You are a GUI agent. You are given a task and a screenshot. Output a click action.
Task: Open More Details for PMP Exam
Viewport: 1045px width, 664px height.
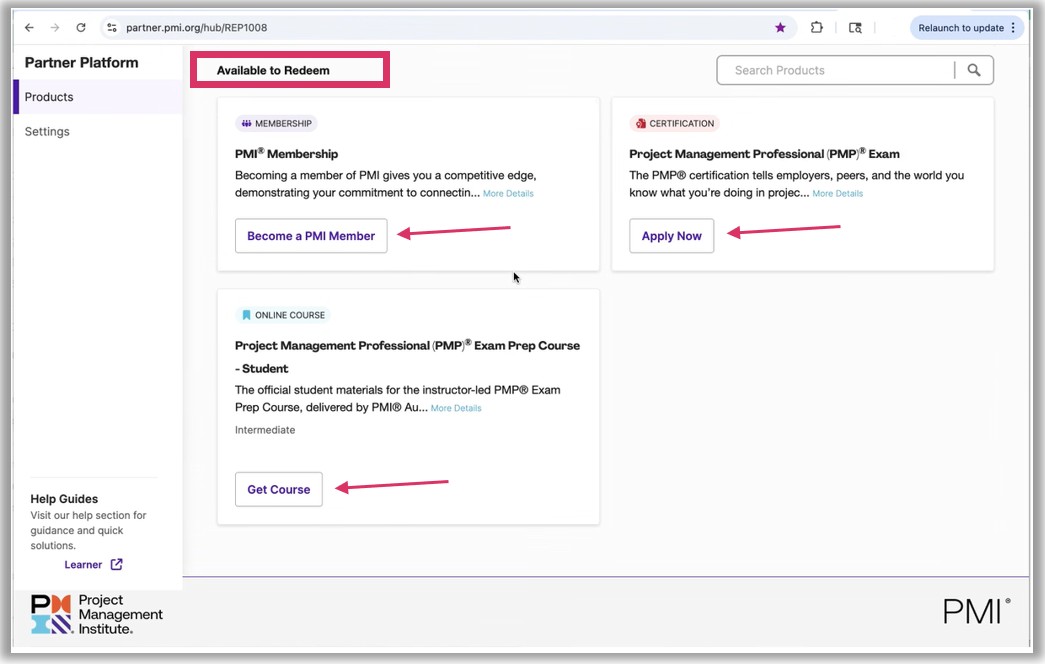838,193
